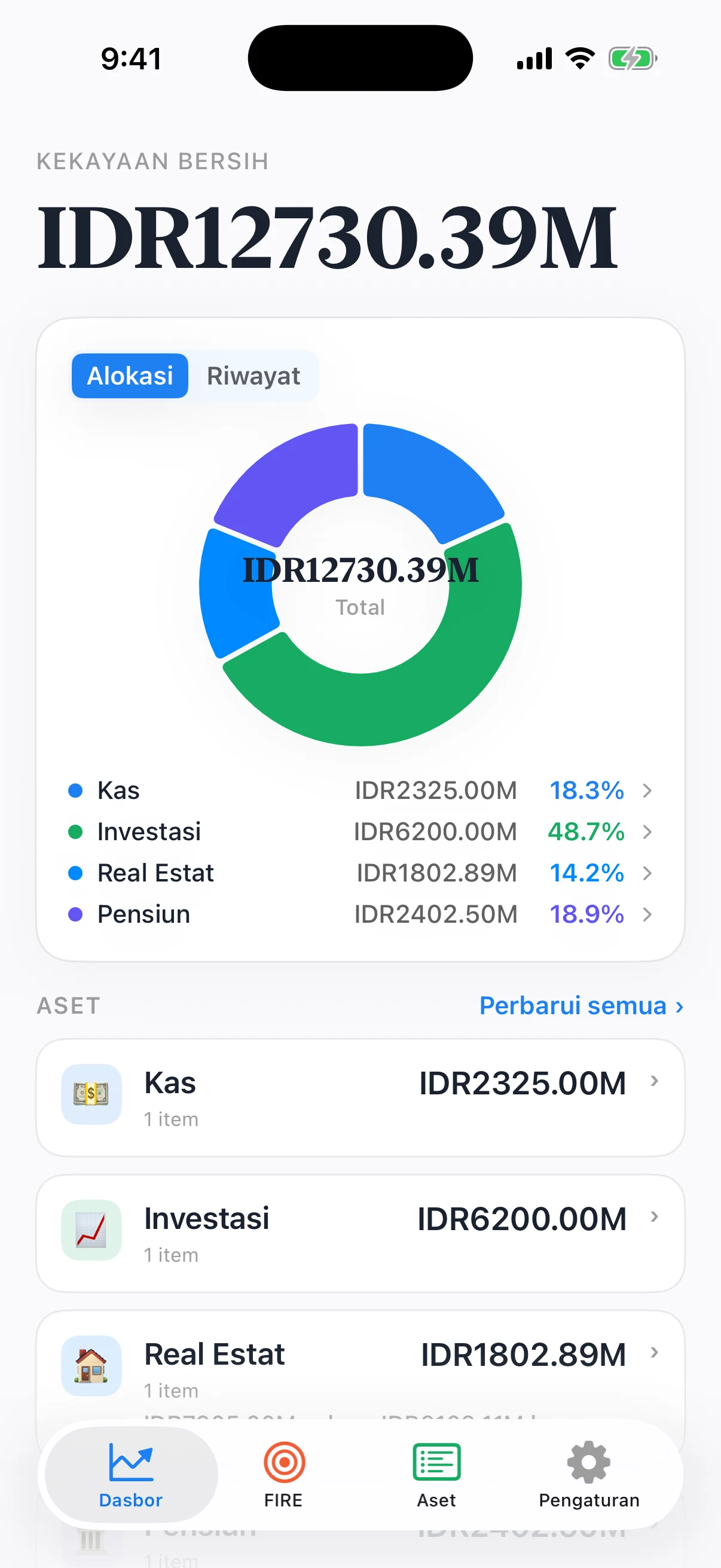This screenshot has height=1568, width=721.
Task: Expand the Real Estat legend chevron
Action: tap(647, 873)
